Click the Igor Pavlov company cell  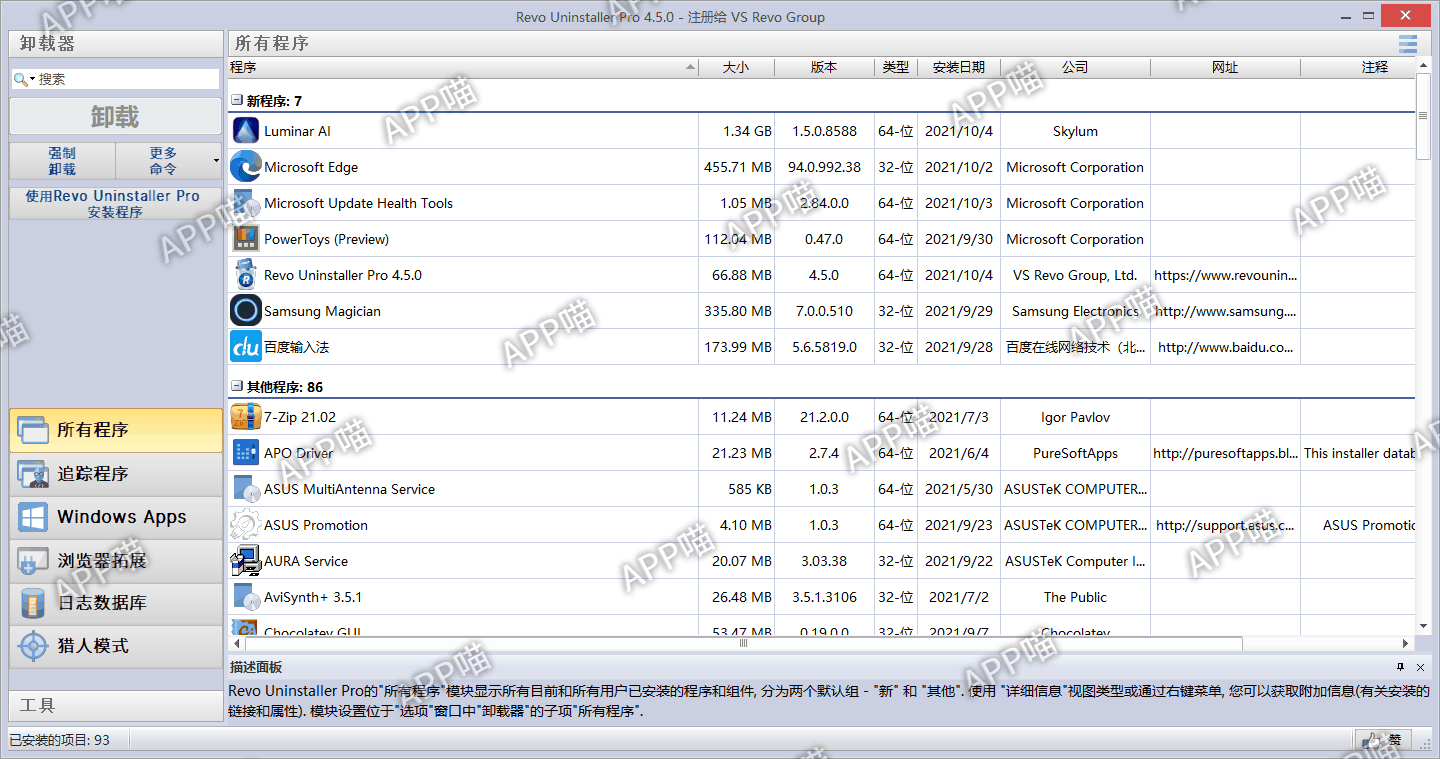(x=1075, y=417)
